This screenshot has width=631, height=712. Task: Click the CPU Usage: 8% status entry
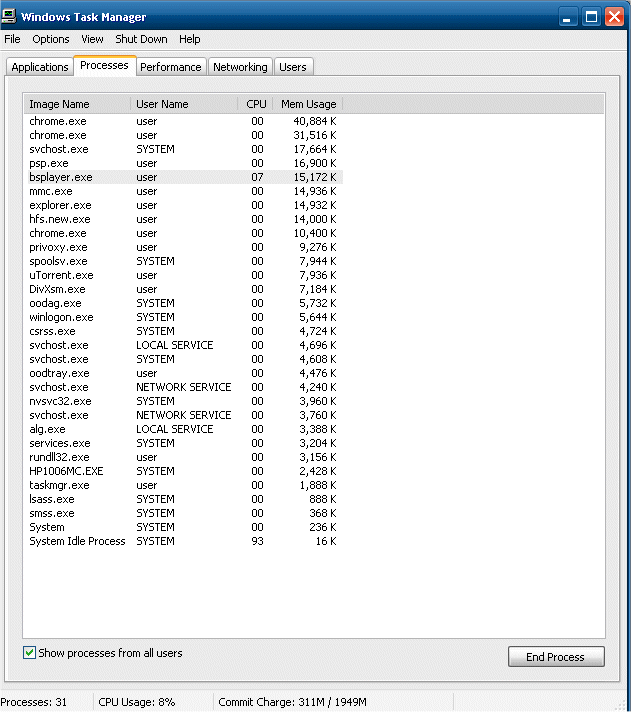click(137, 702)
